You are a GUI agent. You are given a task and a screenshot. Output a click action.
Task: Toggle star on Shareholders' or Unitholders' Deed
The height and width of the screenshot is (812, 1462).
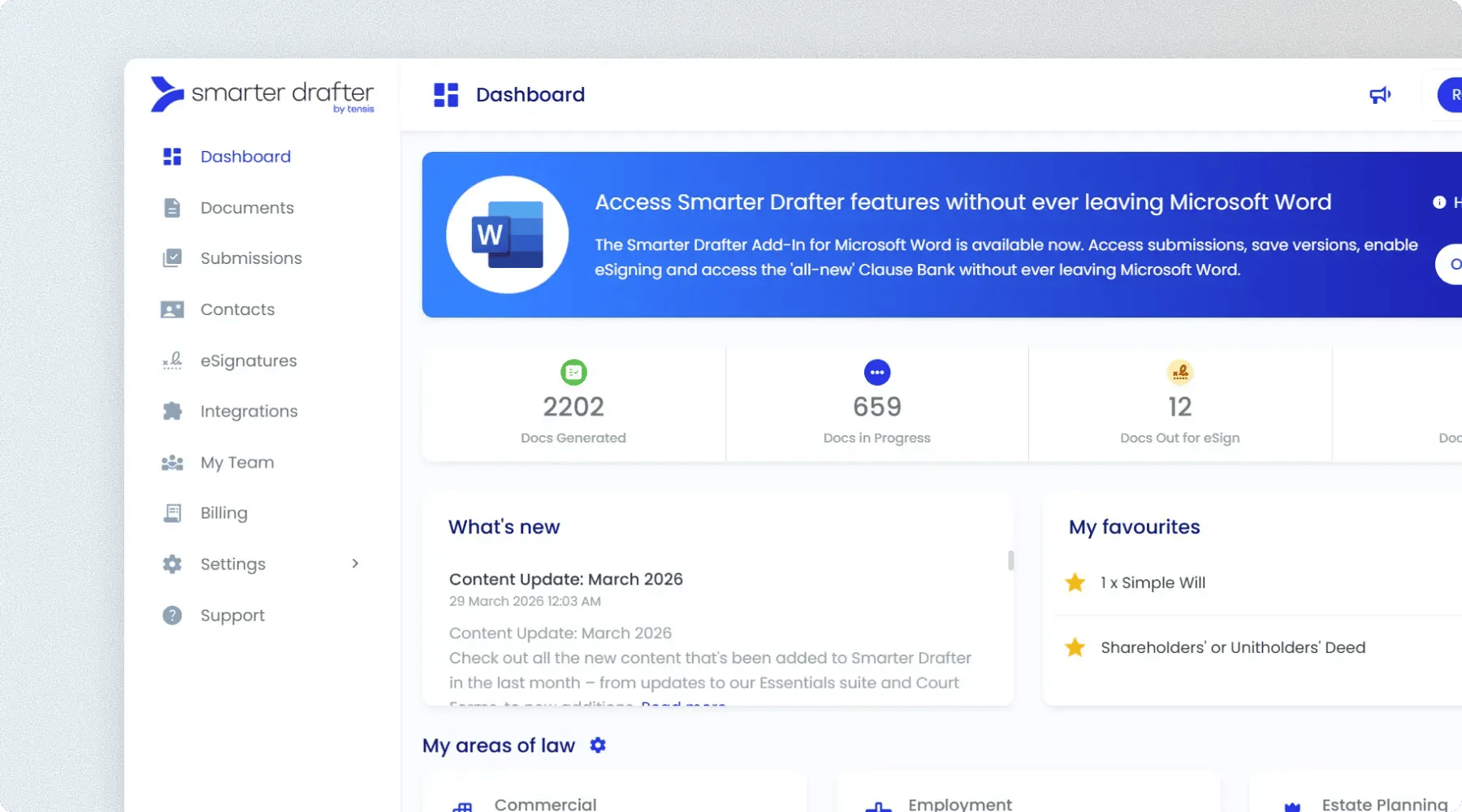click(x=1075, y=647)
